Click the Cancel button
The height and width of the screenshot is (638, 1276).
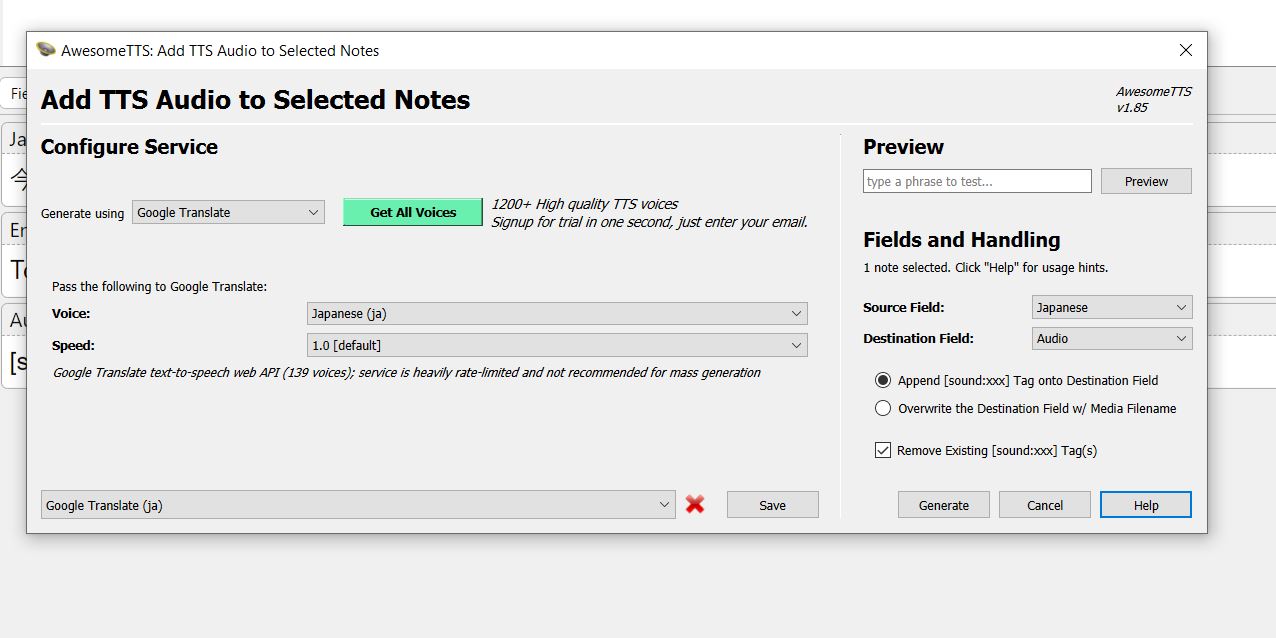pyautogui.click(x=1045, y=505)
